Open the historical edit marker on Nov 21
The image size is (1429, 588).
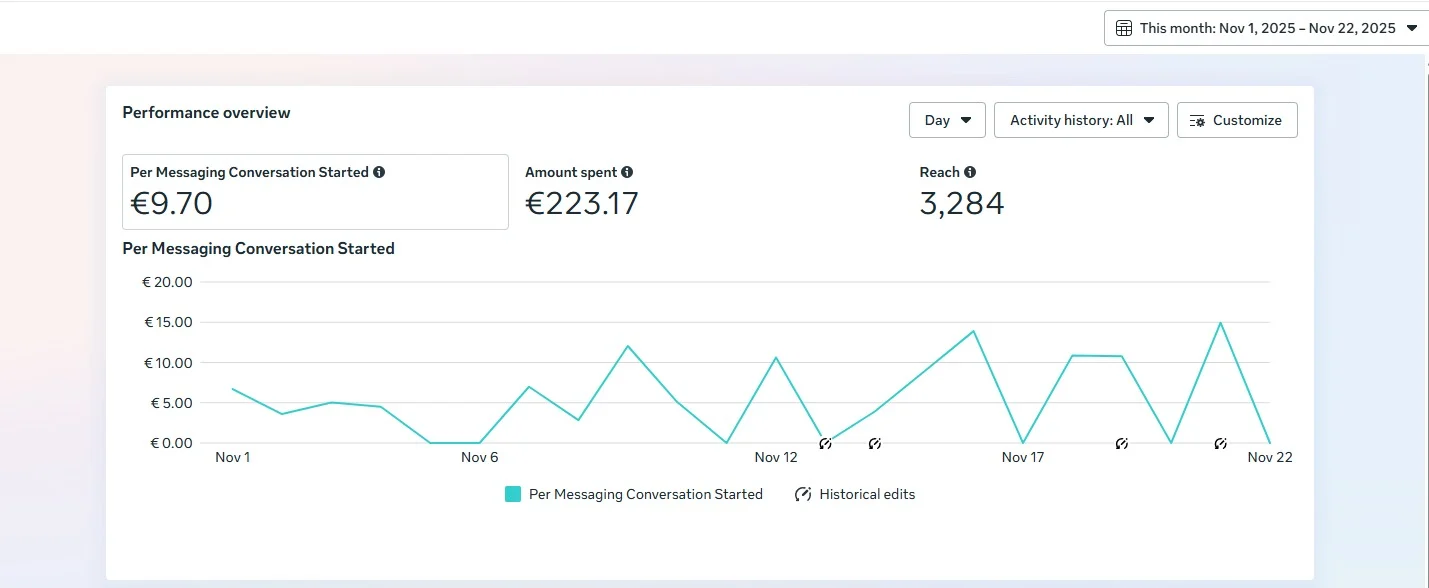[x=1221, y=443]
